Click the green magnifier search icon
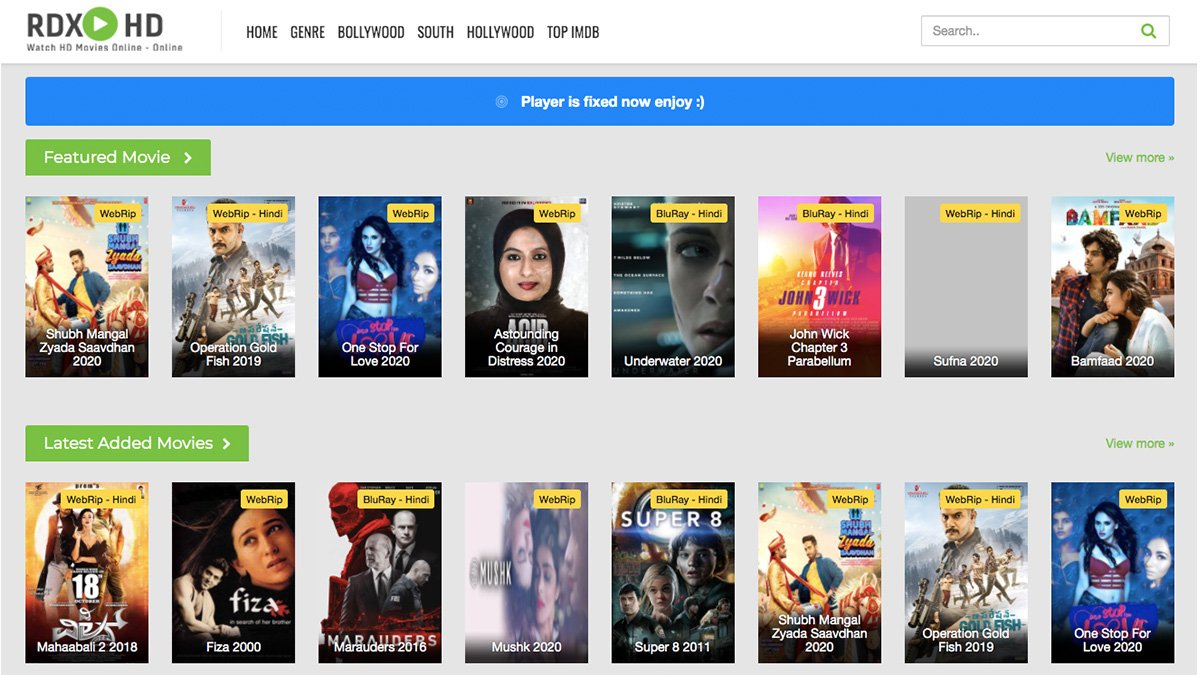1200x675 pixels. [1148, 31]
